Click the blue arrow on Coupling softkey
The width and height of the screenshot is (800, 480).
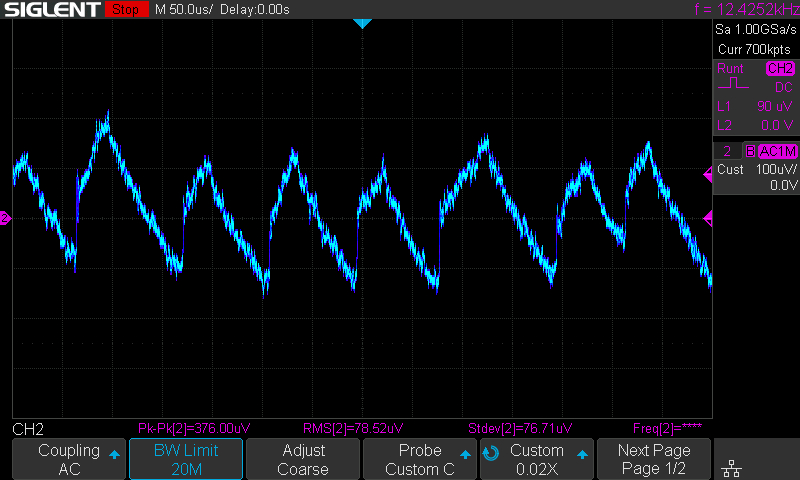coord(114,454)
